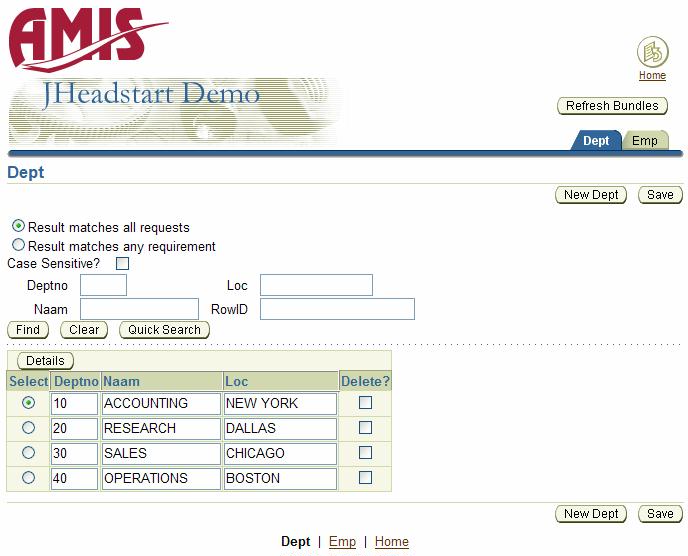Check Delete for the ACCOUNTING row
The height and width of the screenshot is (556, 688).
point(366,402)
